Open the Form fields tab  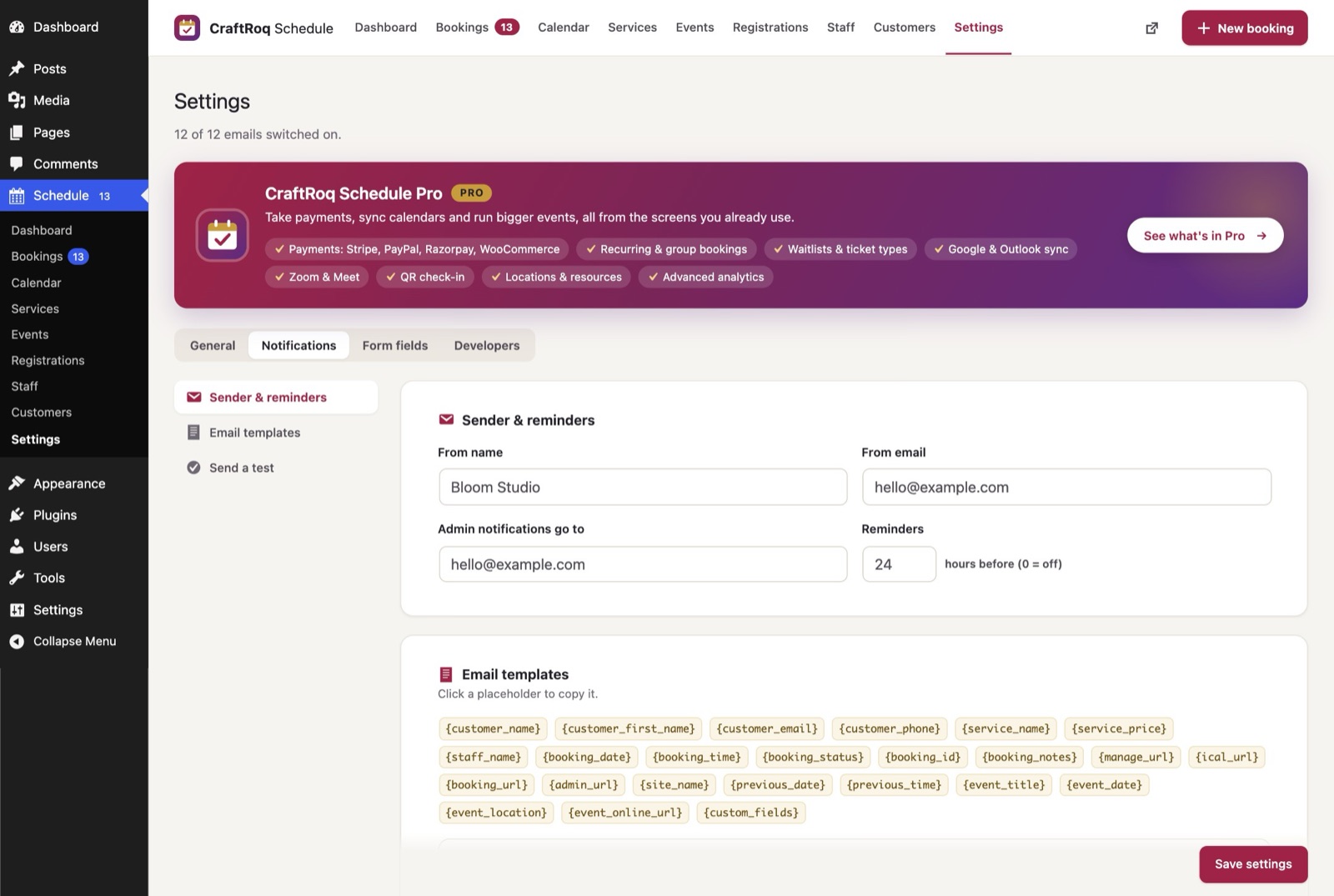pyautogui.click(x=395, y=345)
